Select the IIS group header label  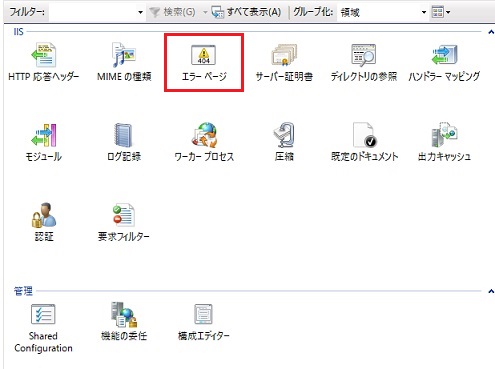pyautogui.click(x=18, y=32)
